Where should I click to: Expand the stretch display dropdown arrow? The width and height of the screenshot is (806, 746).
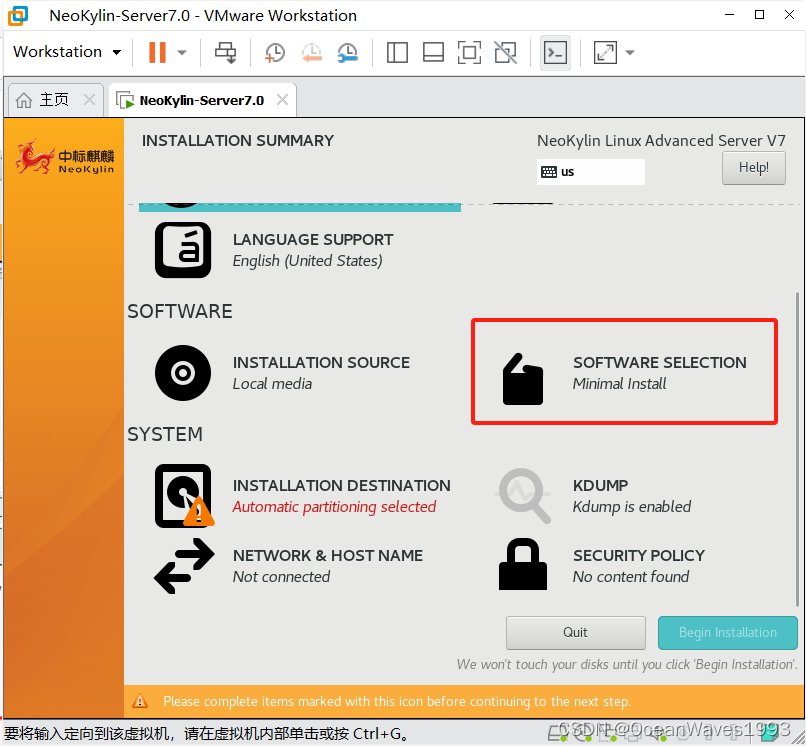pos(630,52)
